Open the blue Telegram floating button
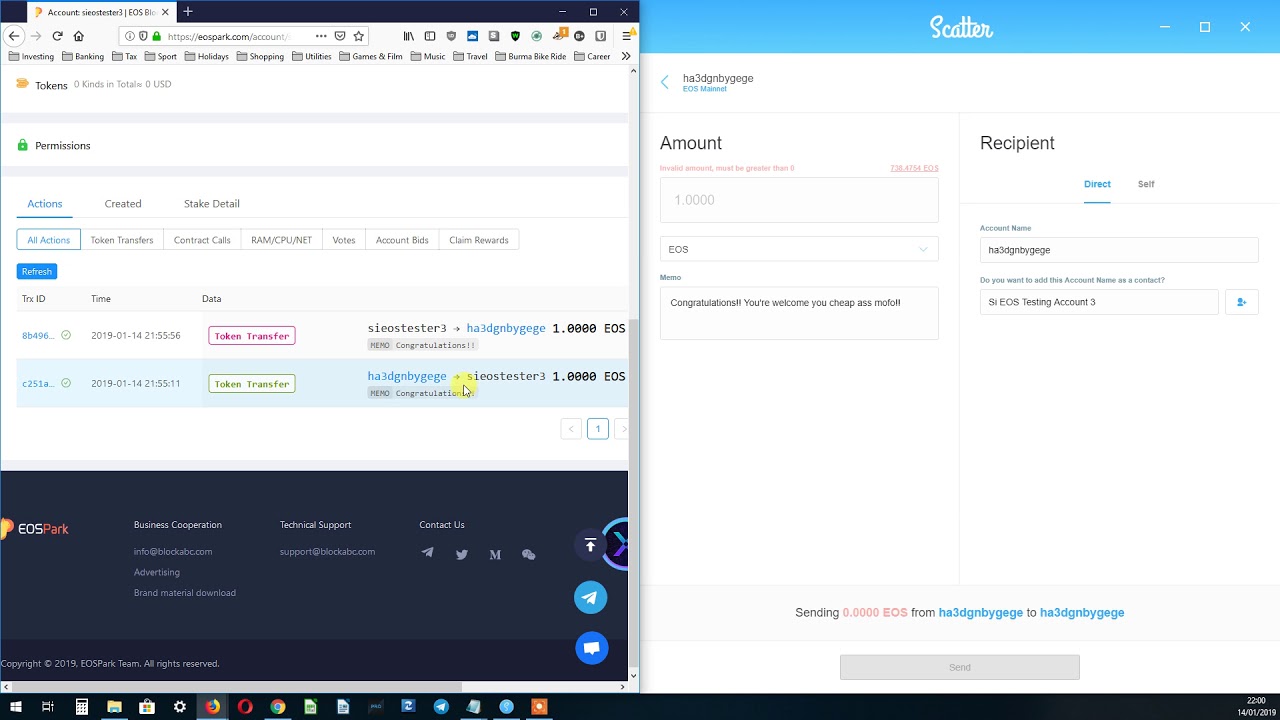Image resolution: width=1280 pixels, height=720 pixels. (590, 598)
